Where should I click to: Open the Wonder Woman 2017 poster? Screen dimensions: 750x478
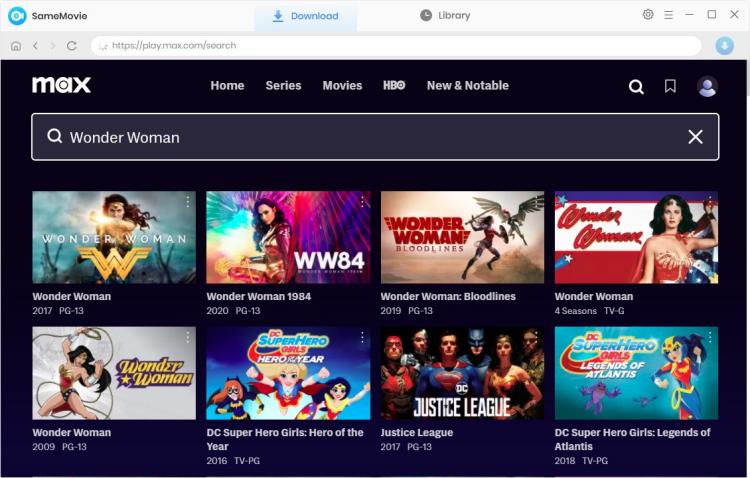pos(114,237)
